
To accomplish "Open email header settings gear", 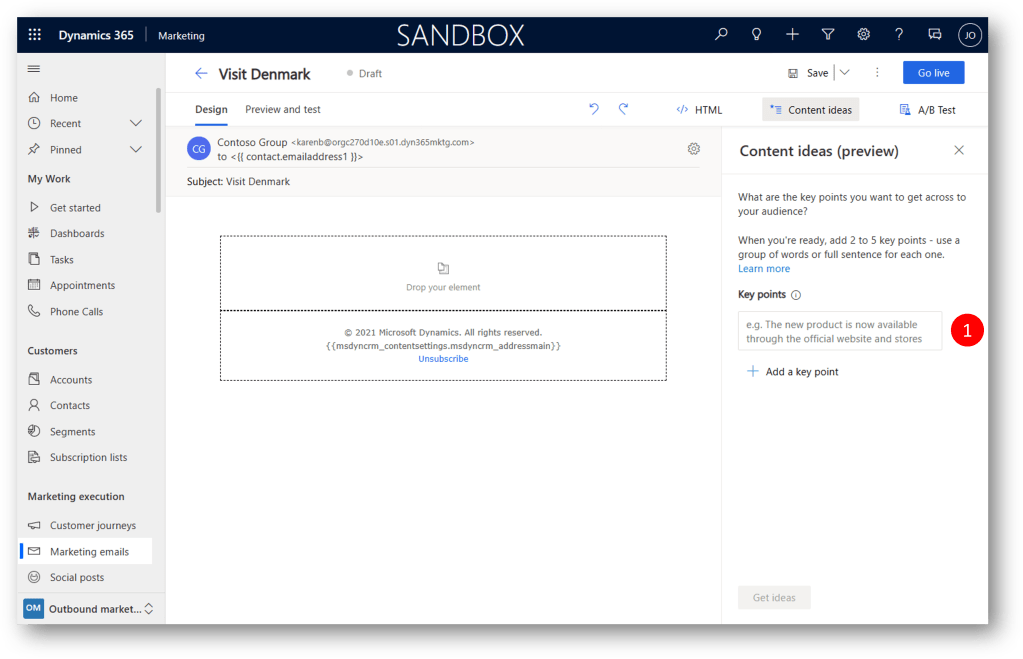I will click(x=694, y=149).
